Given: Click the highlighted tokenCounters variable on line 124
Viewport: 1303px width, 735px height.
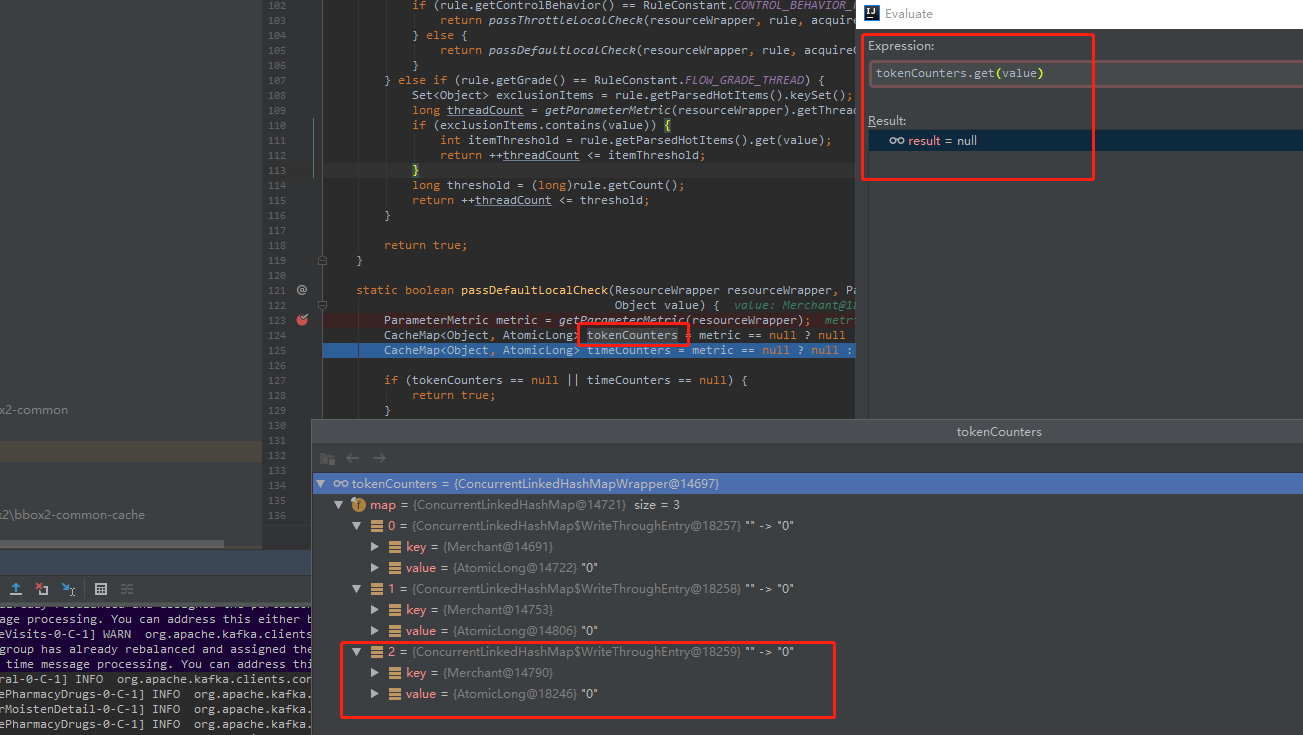Looking at the screenshot, I should pos(633,335).
